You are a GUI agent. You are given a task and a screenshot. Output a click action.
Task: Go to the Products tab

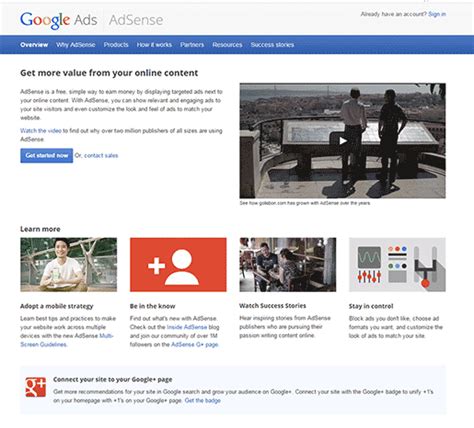[116, 45]
